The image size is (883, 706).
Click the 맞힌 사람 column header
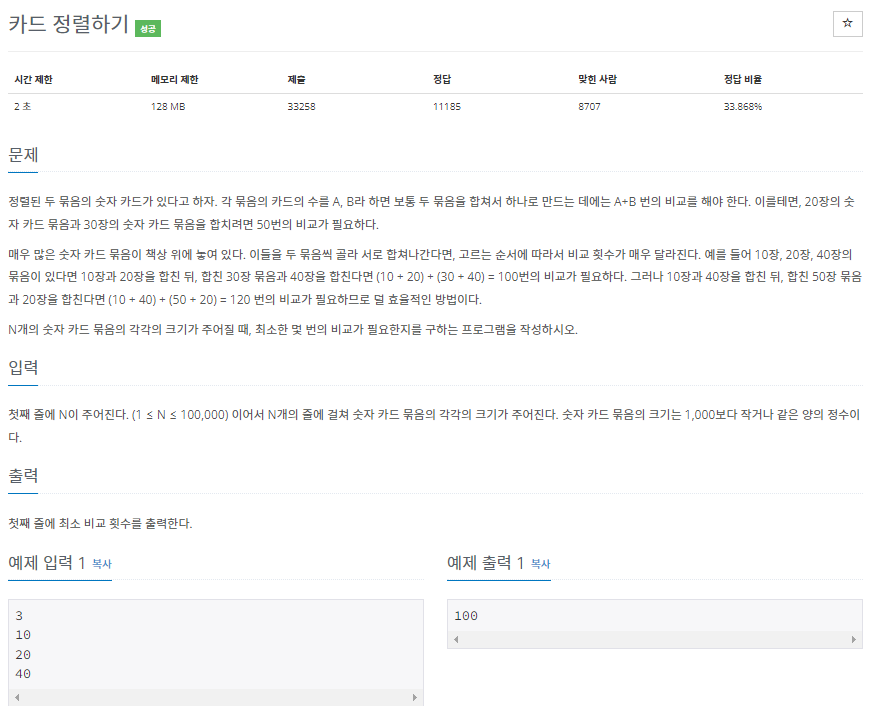(597, 79)
